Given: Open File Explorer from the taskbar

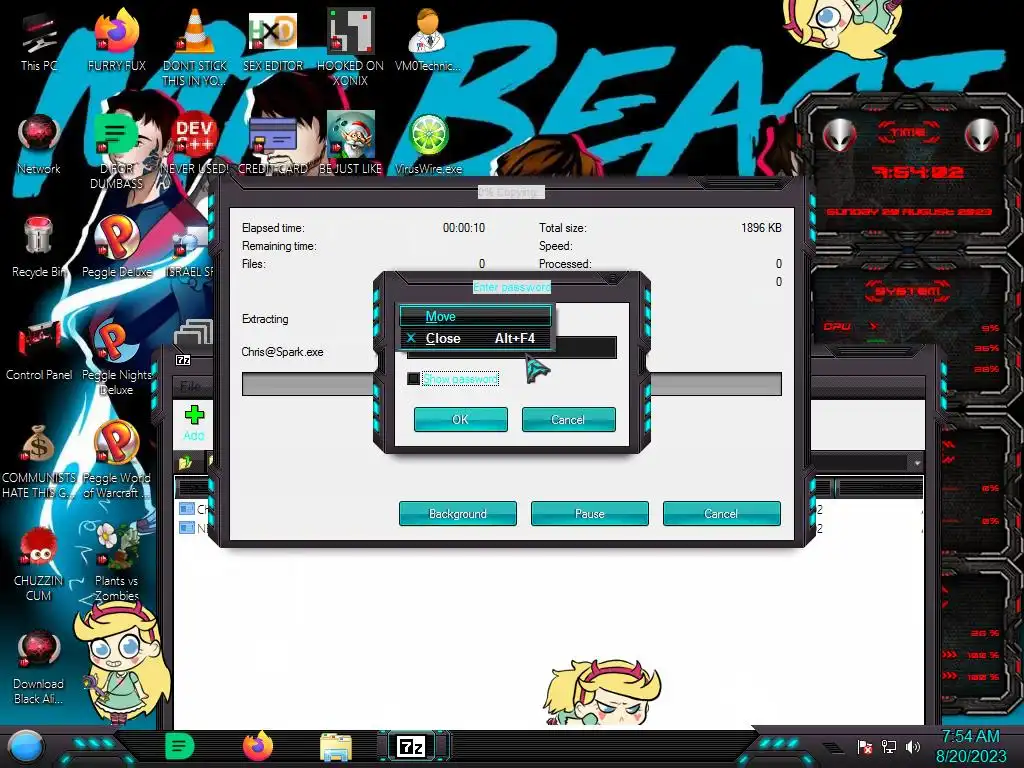Looking at the screenshot, I should (336, 747).
